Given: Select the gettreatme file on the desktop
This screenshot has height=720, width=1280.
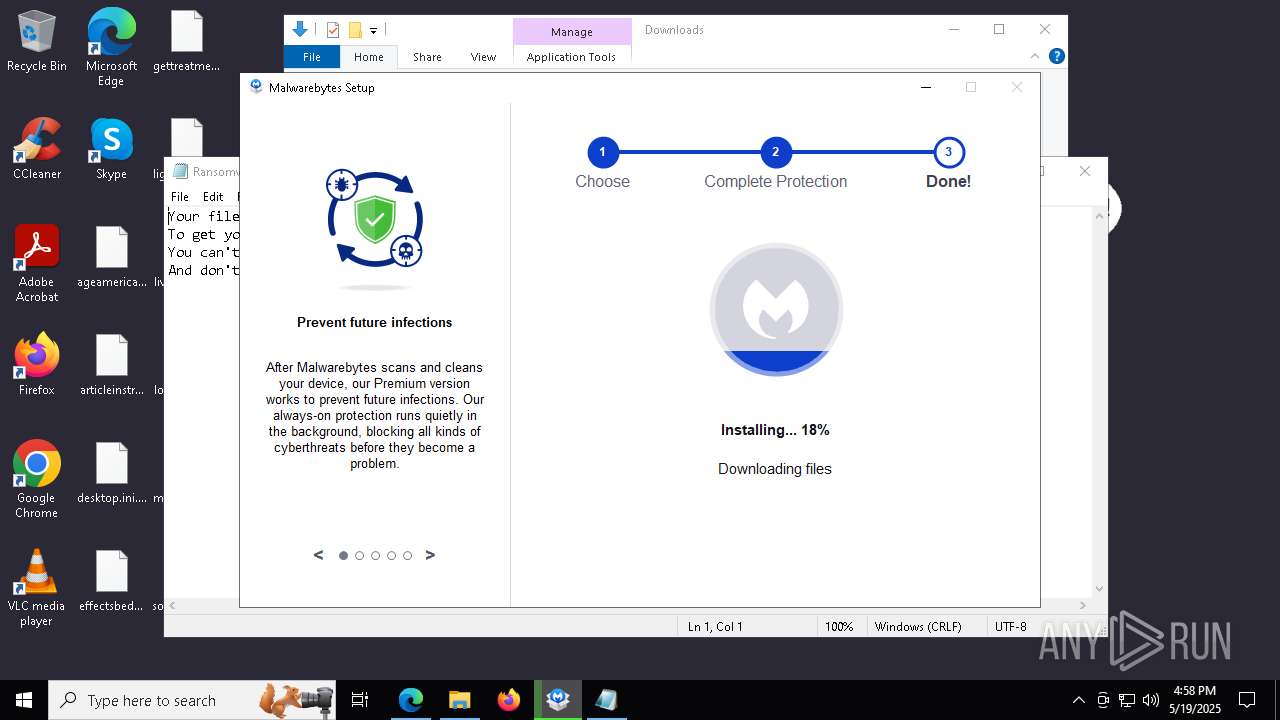Looking at the screenshot, I should [187, 41].
